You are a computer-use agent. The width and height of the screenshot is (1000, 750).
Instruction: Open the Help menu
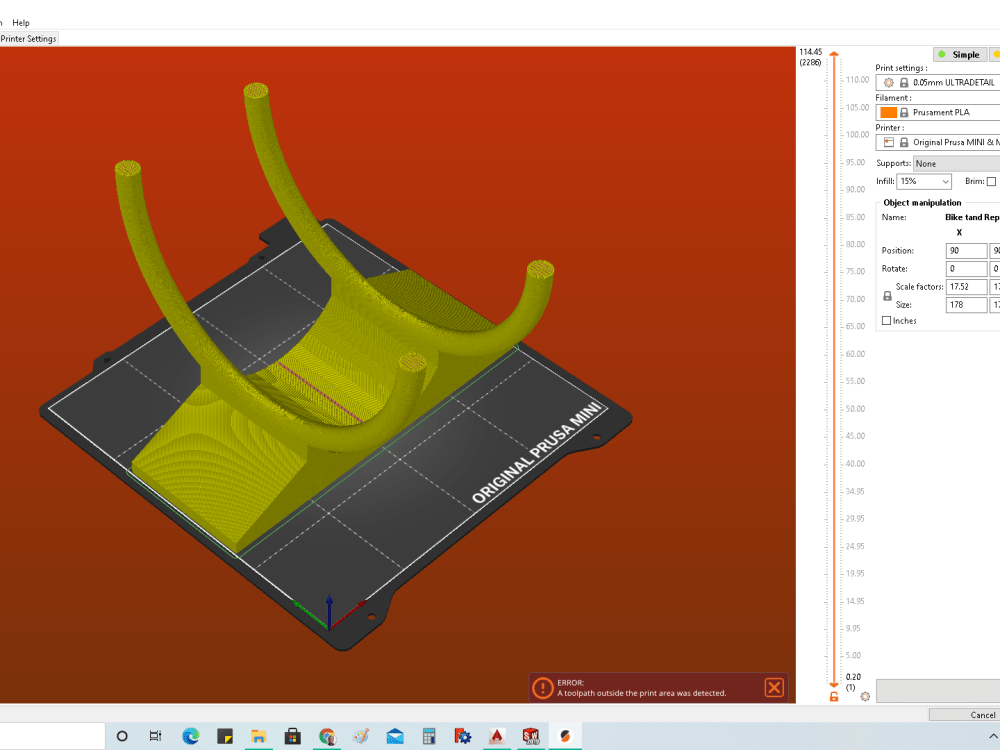[x=19, y=22]
